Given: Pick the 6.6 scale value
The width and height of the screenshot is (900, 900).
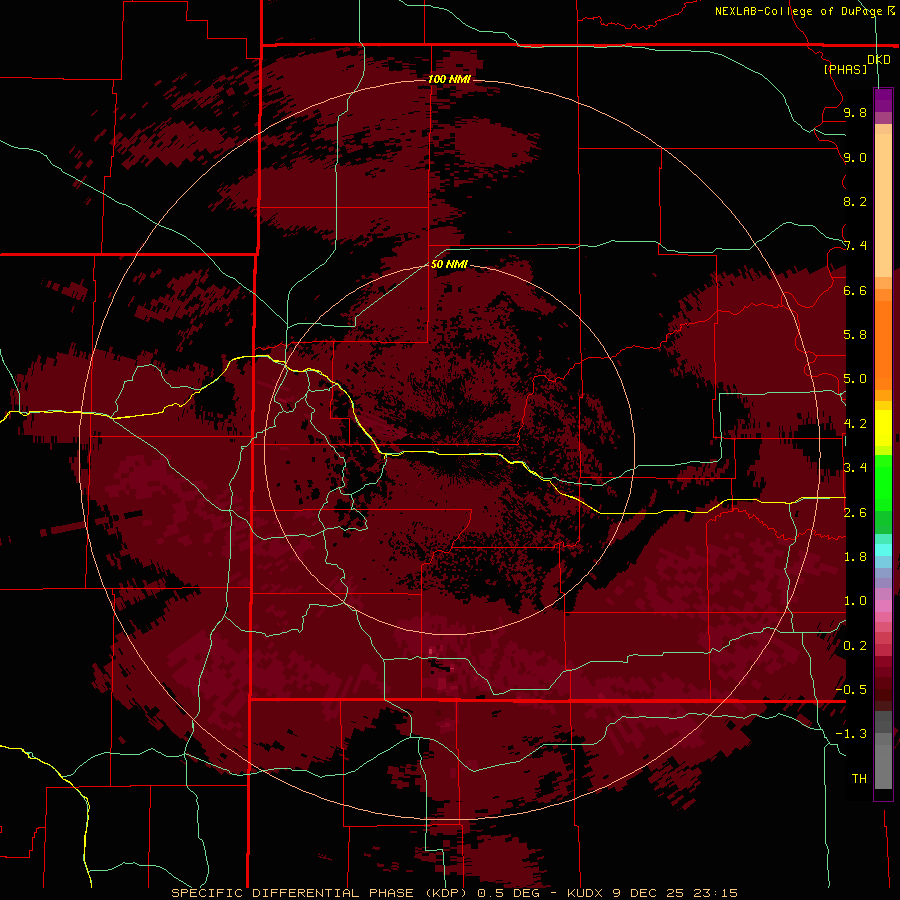Looking at the screenshot, I should coord(855,290).
